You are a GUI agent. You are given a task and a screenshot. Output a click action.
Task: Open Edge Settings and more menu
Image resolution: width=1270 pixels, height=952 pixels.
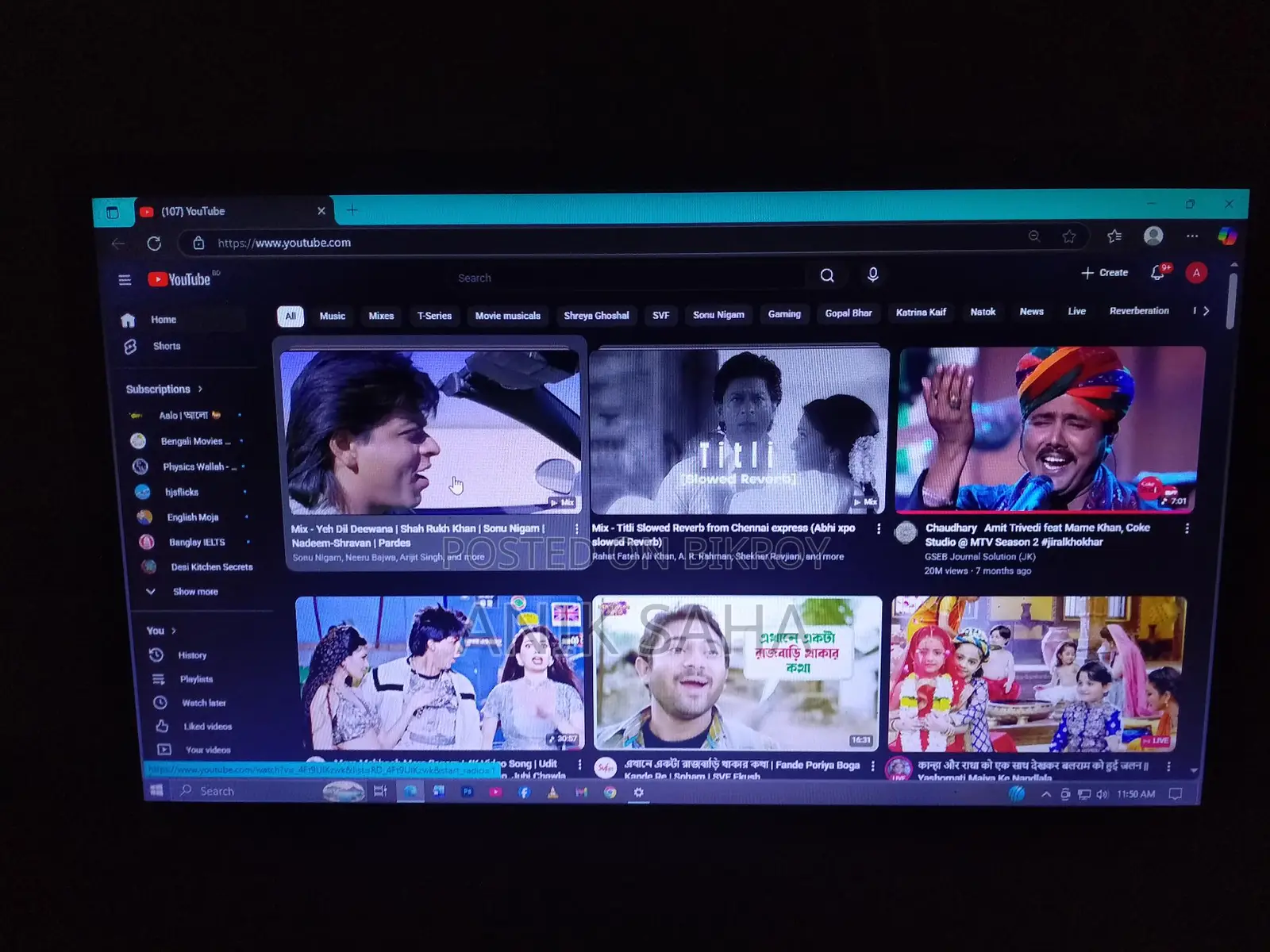point(1192,236)
